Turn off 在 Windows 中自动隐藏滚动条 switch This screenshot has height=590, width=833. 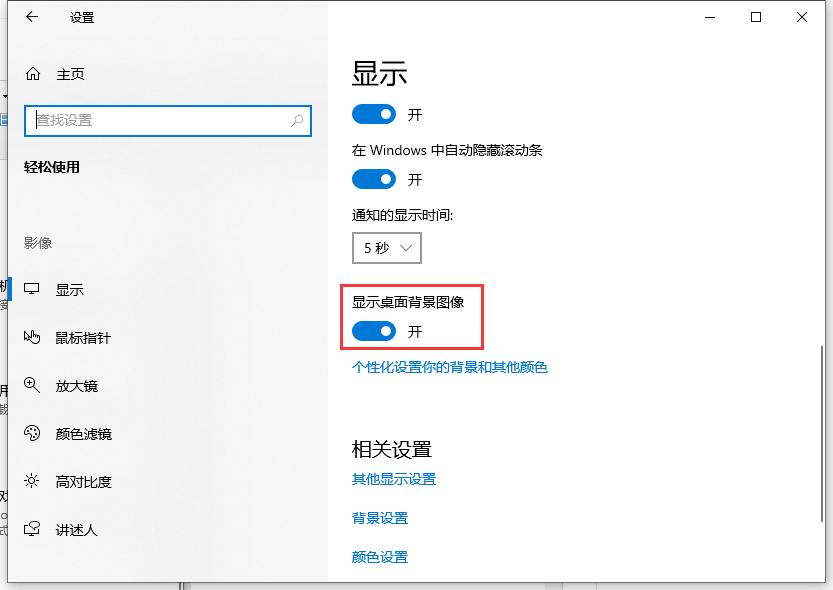(x=374, y=179)
